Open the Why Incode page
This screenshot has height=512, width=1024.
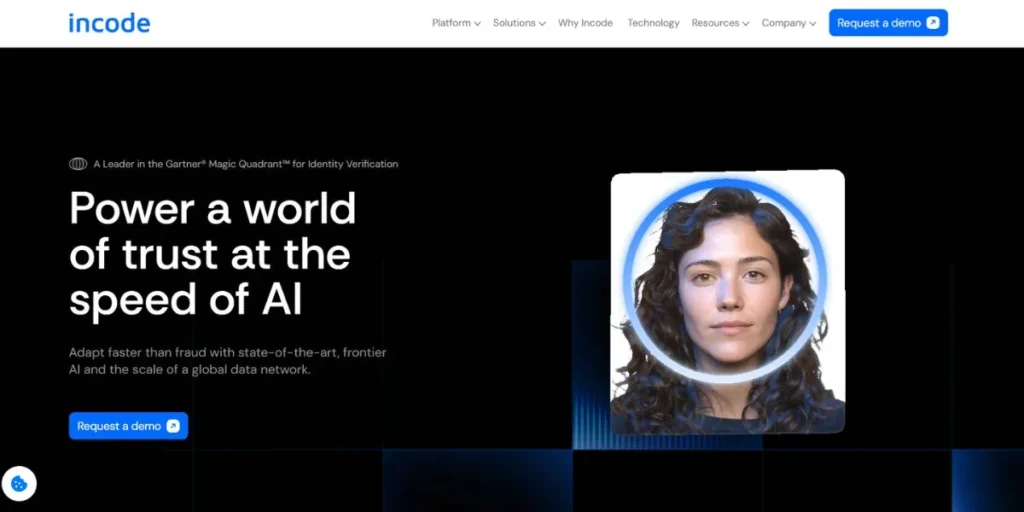pos(585,23)
